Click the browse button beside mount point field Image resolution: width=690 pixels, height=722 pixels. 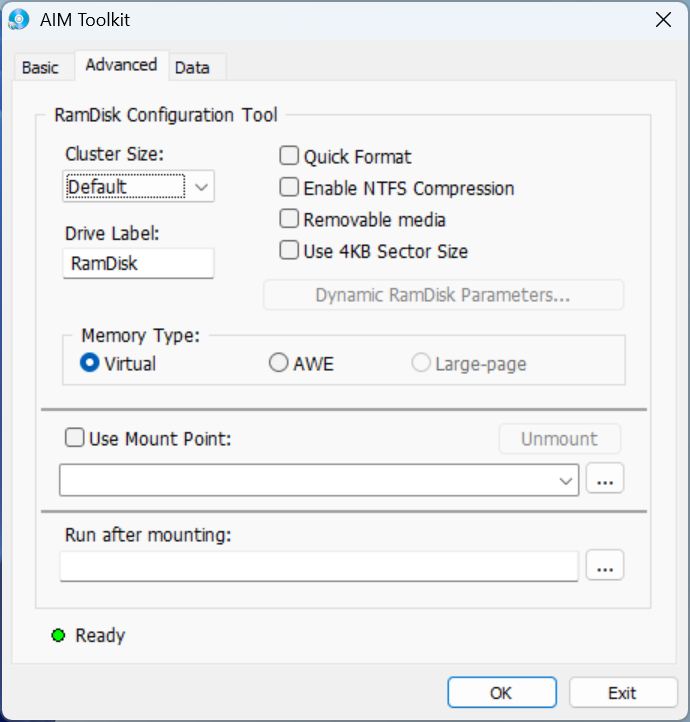[604, 480]
